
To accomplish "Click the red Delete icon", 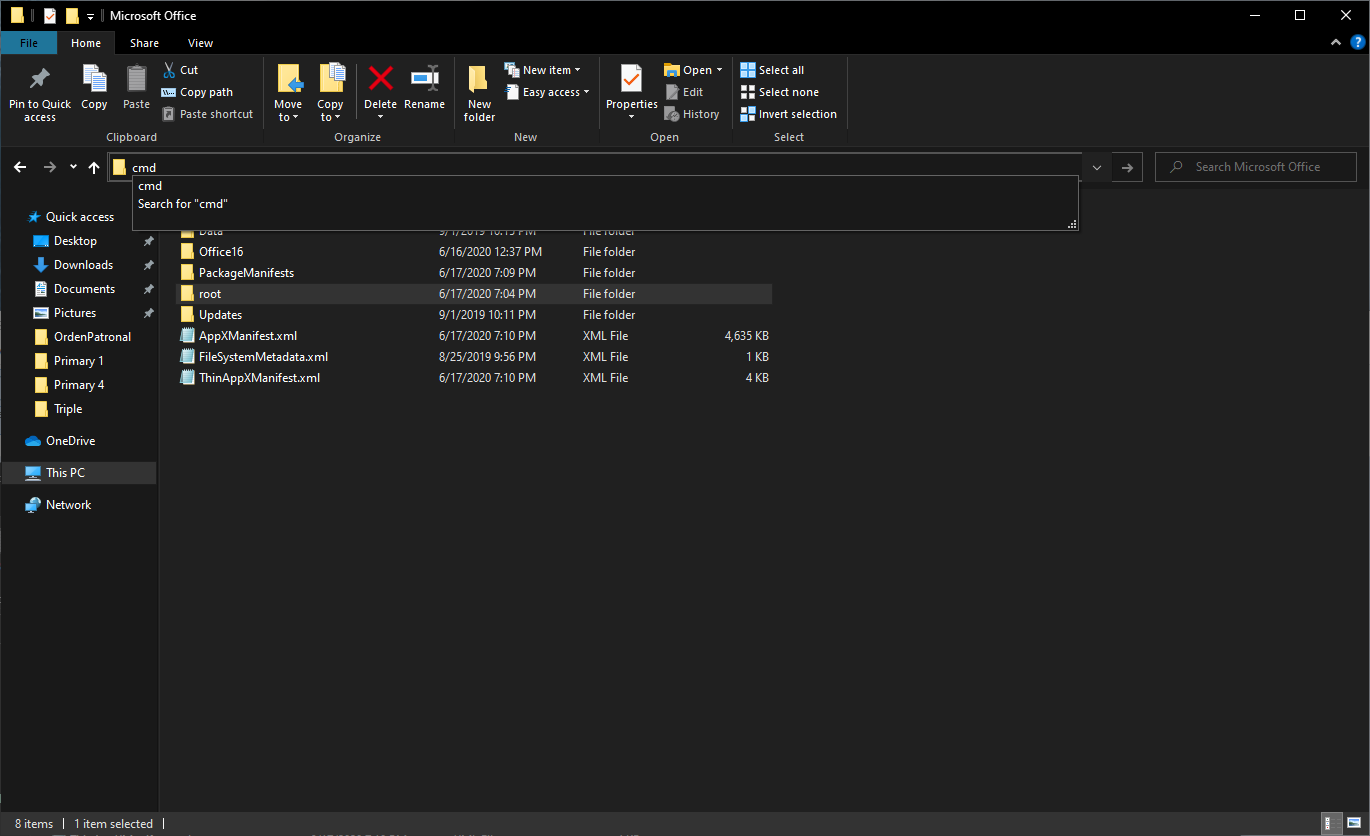I will (380, 78).
